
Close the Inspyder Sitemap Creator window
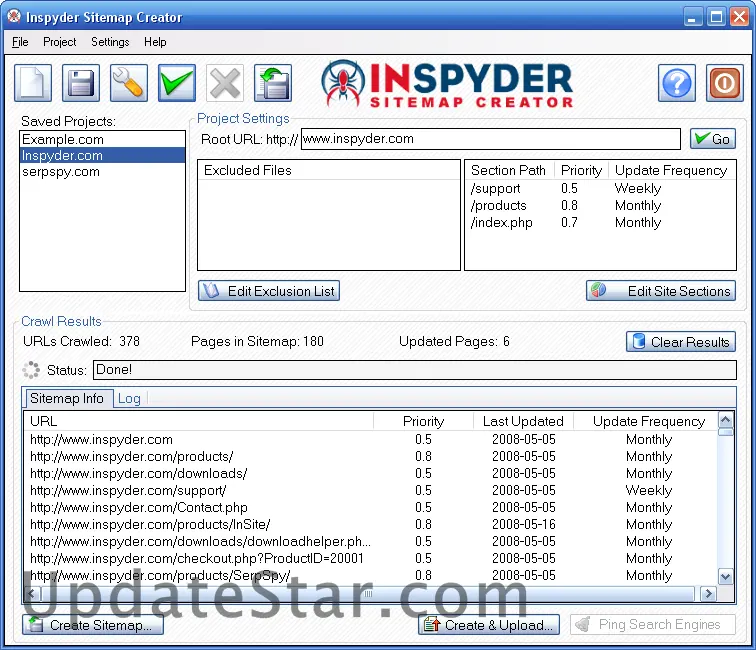[739, 17]
